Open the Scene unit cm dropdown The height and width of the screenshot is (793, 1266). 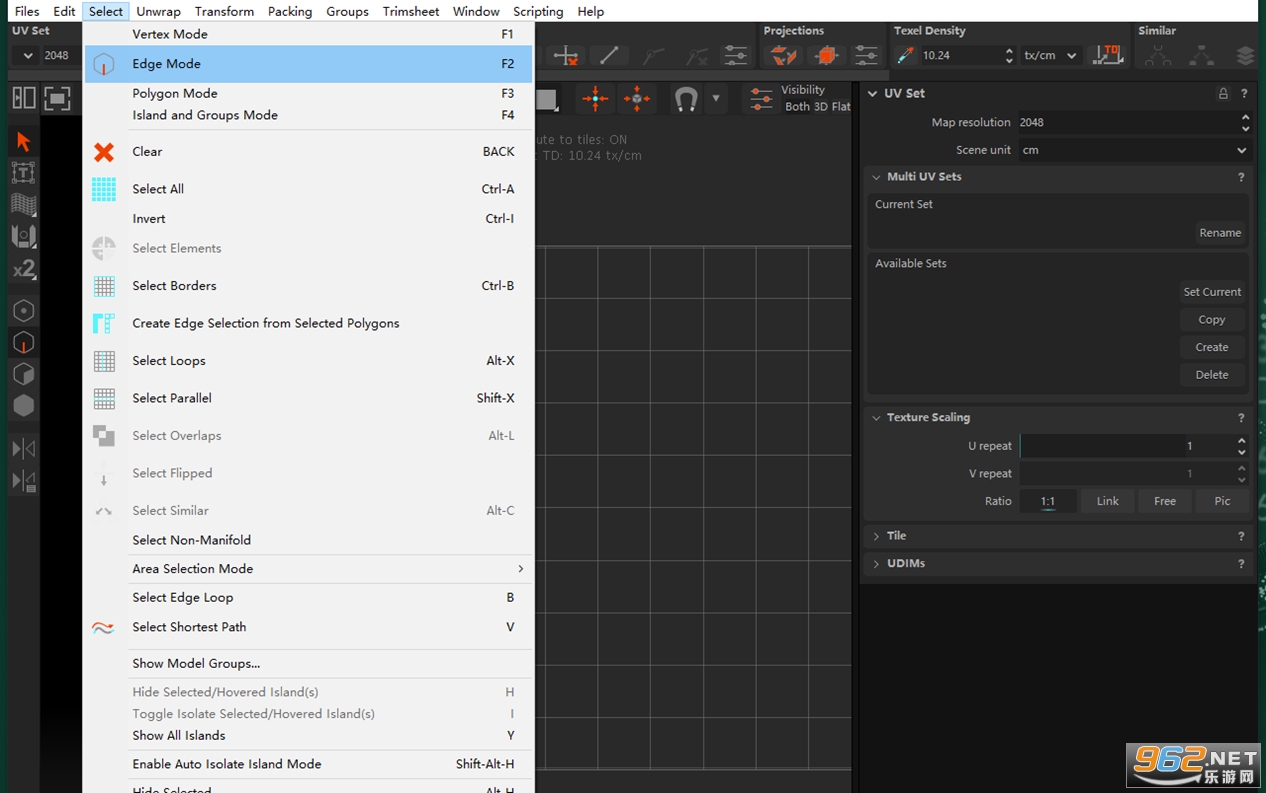[1134, 150]
